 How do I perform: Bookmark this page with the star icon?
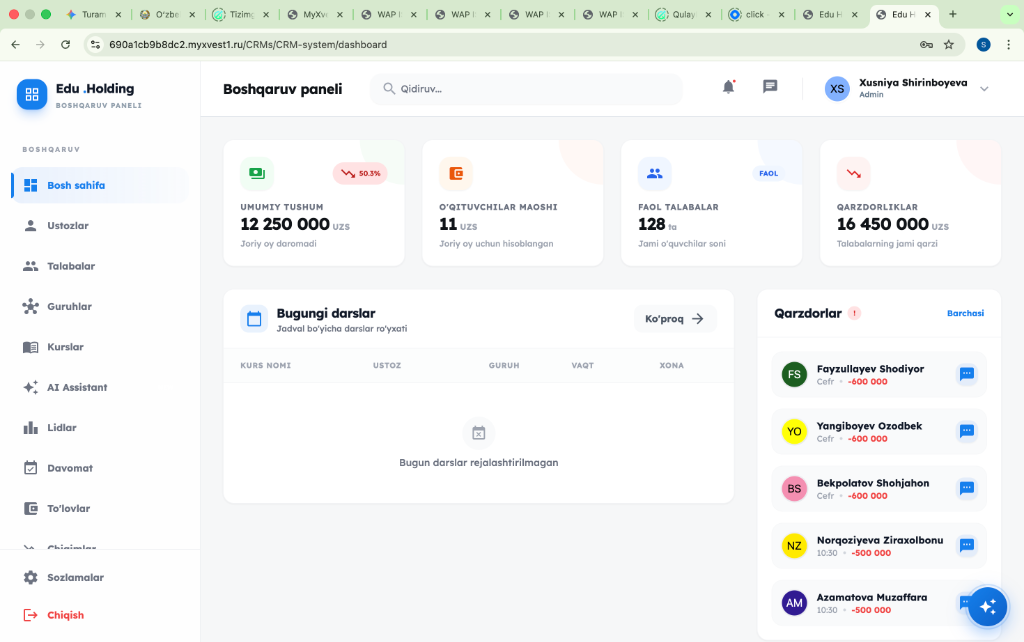coord(949,44)
